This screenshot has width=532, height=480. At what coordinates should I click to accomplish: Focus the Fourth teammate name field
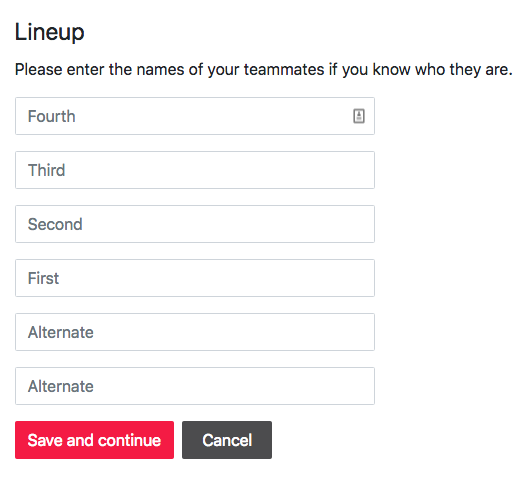coord(195,116)
